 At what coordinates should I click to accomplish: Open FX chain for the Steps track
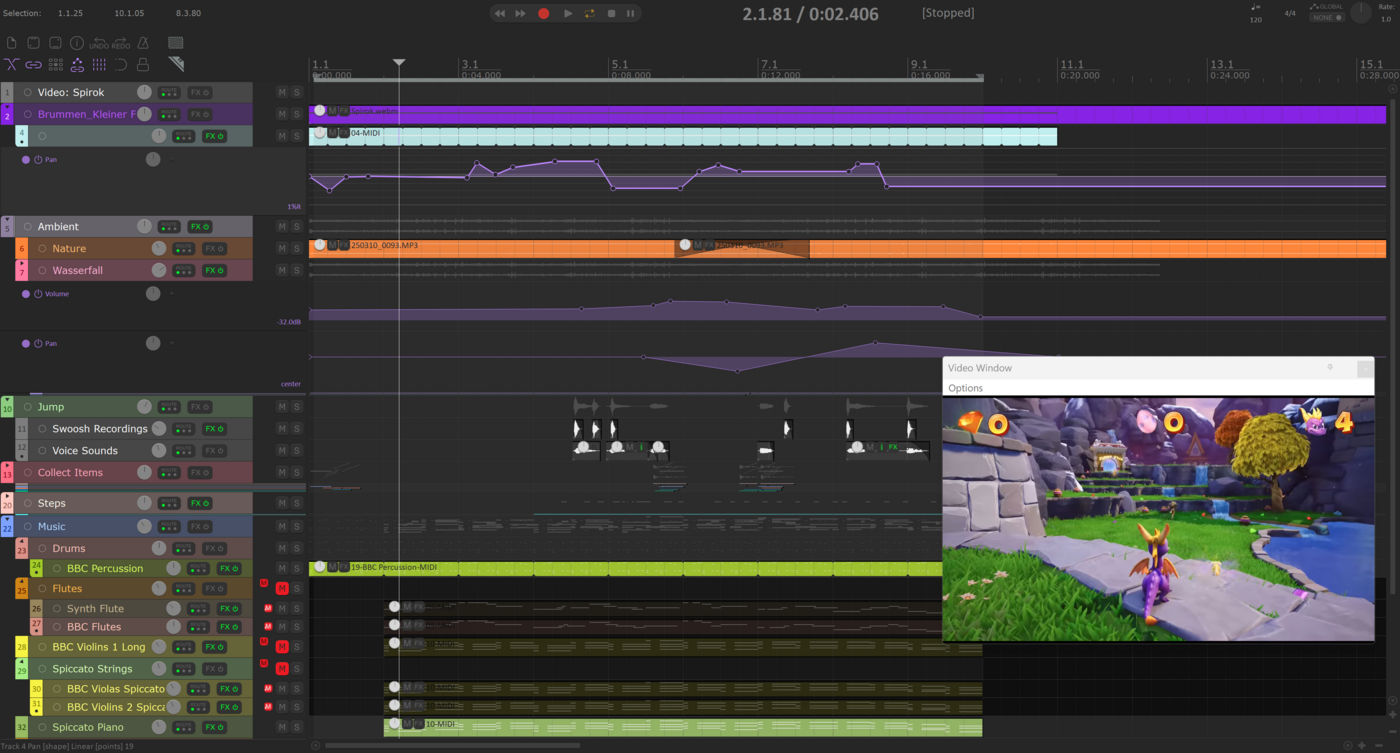(200, 503)
